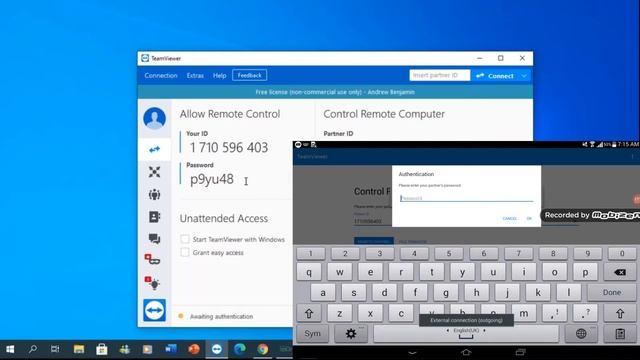Tap the number 4 key
This screenshot has height=360, width=640.
[x=414, y=254]
